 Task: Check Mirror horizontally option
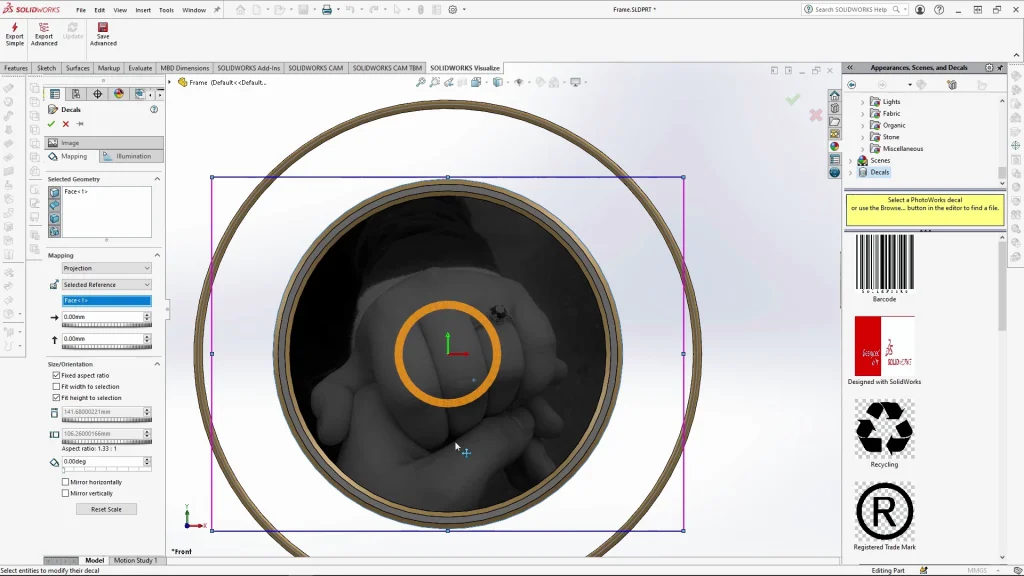66,482
